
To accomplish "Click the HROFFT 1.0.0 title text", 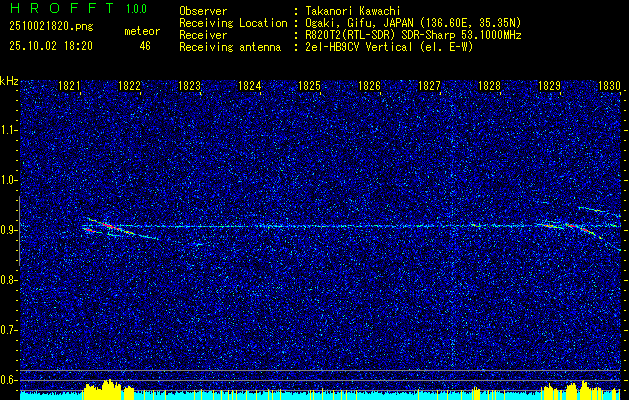I will click(x=78, y=8).
